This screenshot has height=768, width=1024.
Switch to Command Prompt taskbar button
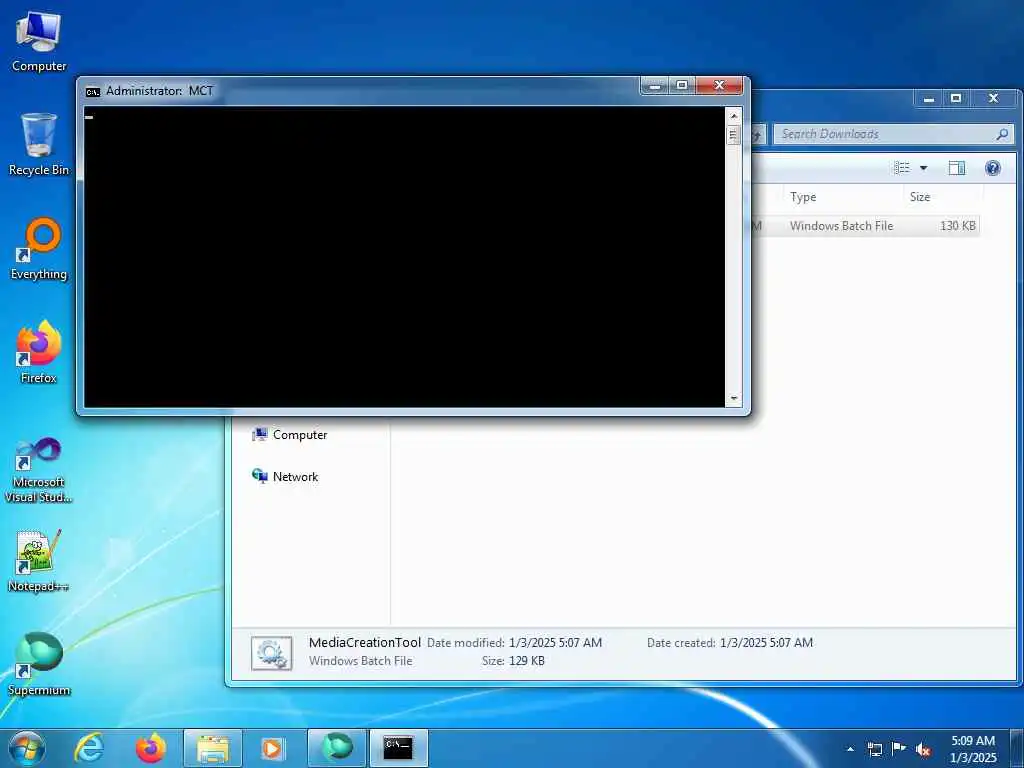[x=398, y=748]
